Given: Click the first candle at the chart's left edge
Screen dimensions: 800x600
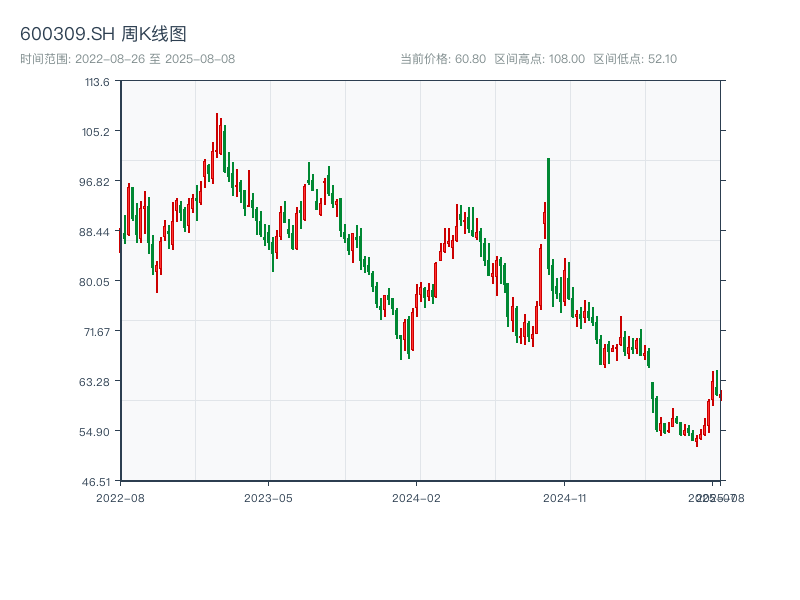Looking at the screenshot, I should click(x=120, y=240).
